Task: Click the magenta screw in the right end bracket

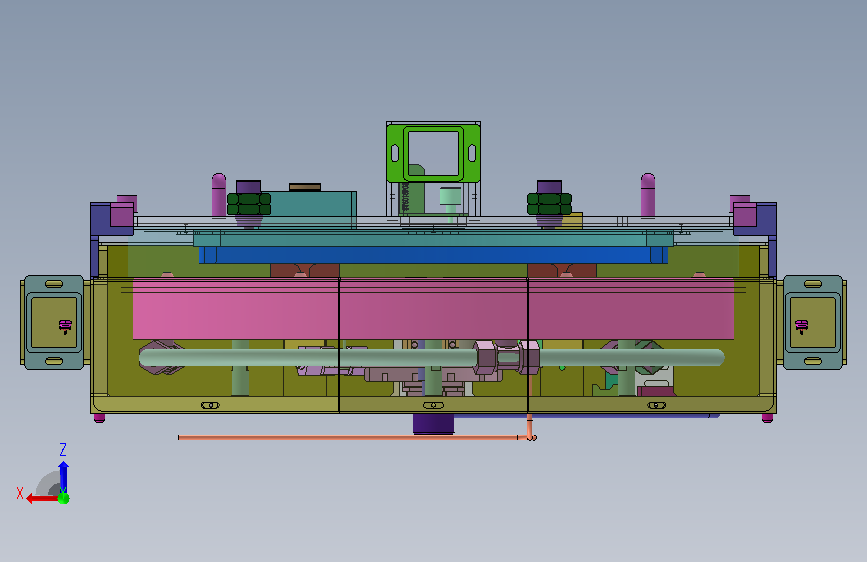Action: (802, 326)
